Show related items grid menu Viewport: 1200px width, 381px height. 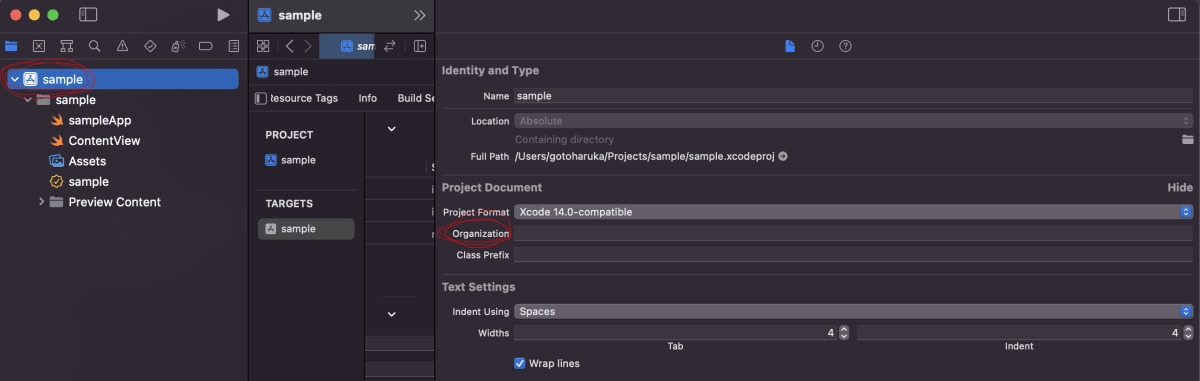tap(263, 46)
